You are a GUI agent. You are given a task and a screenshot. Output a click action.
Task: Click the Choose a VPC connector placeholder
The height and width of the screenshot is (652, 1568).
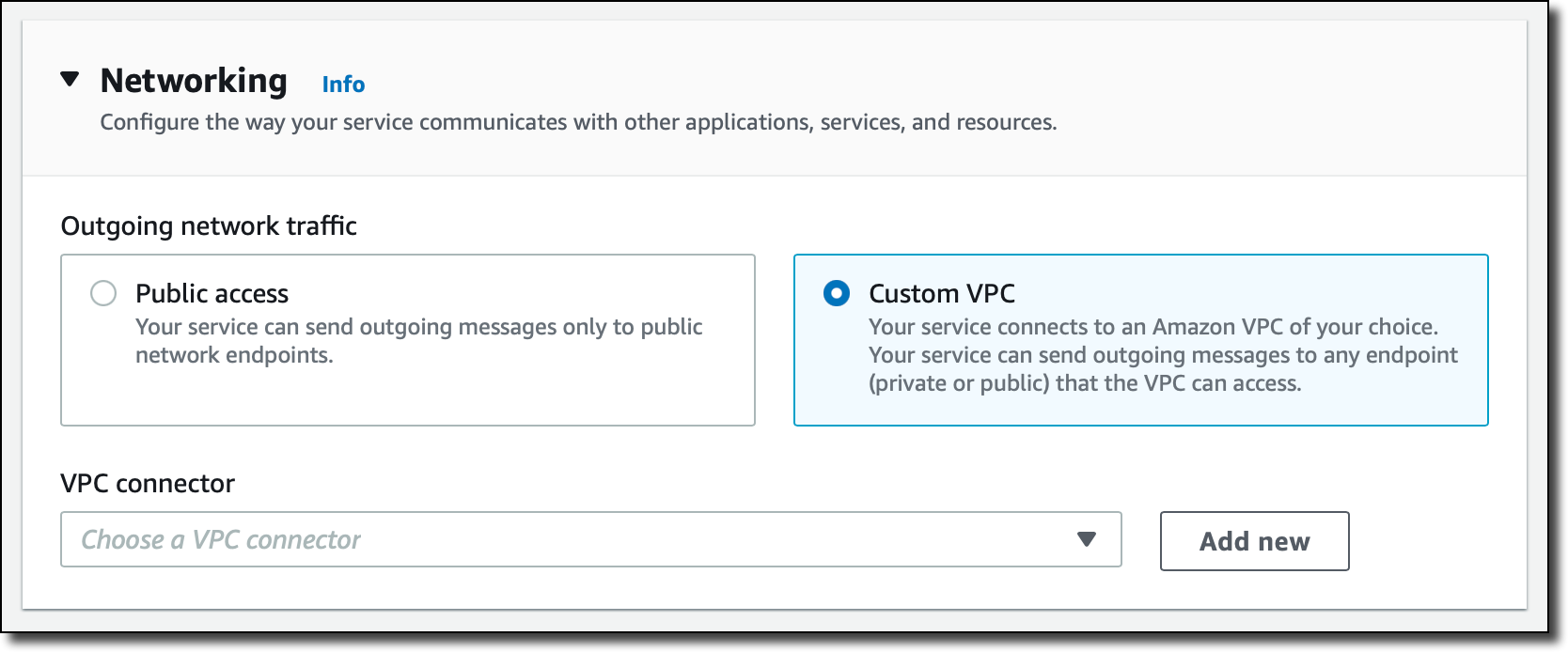tap(221, 540)
